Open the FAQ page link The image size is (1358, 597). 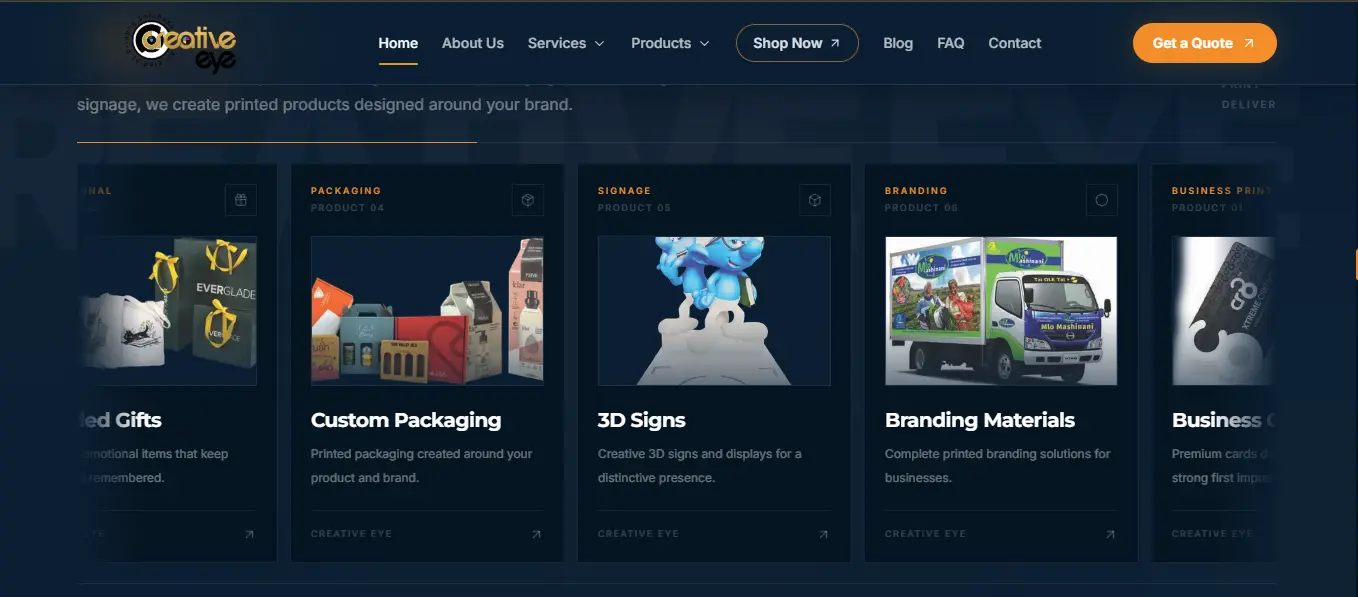[951, 43]
